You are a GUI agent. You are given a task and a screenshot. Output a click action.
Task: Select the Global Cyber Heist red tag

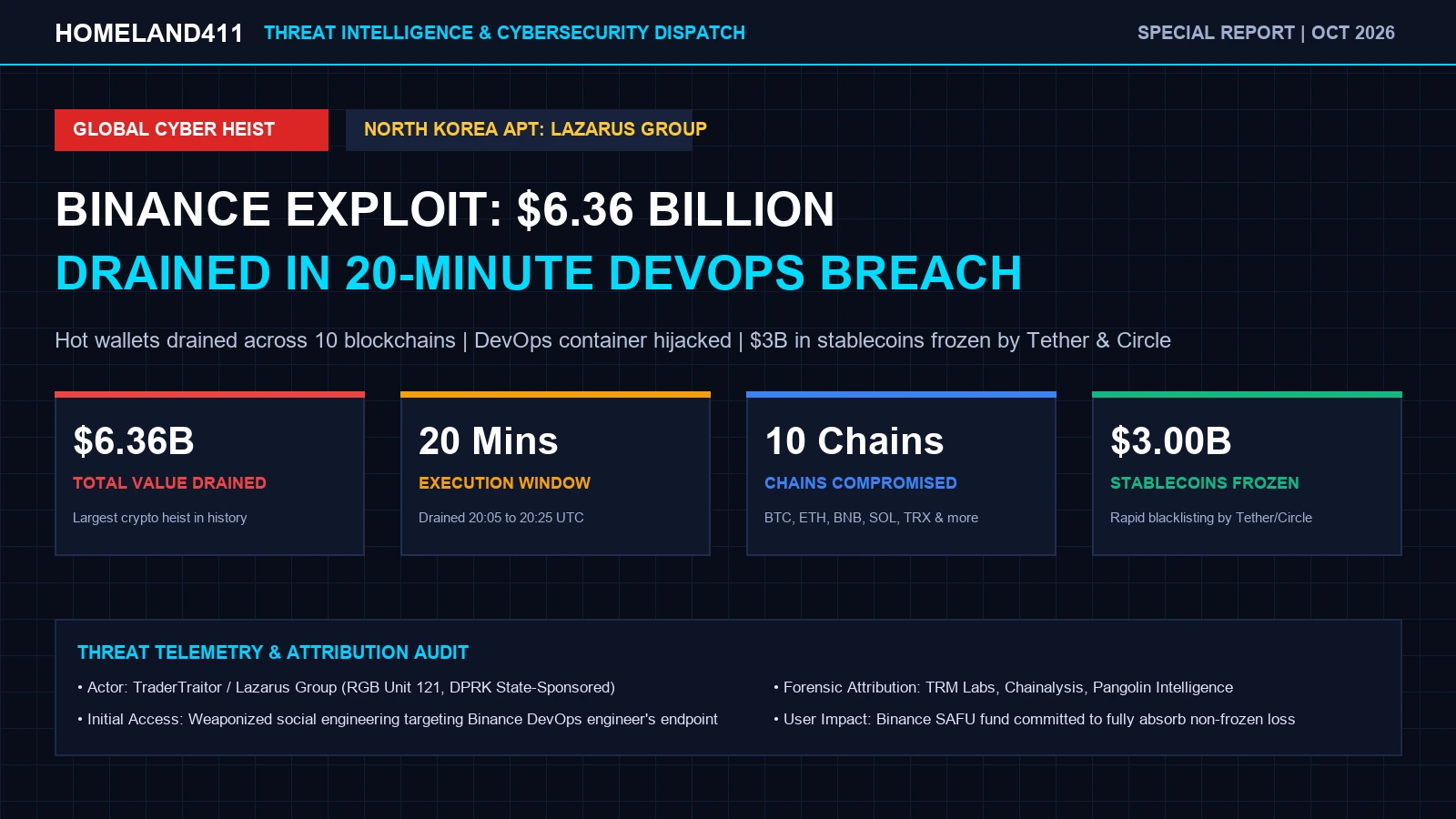(191, 129)
